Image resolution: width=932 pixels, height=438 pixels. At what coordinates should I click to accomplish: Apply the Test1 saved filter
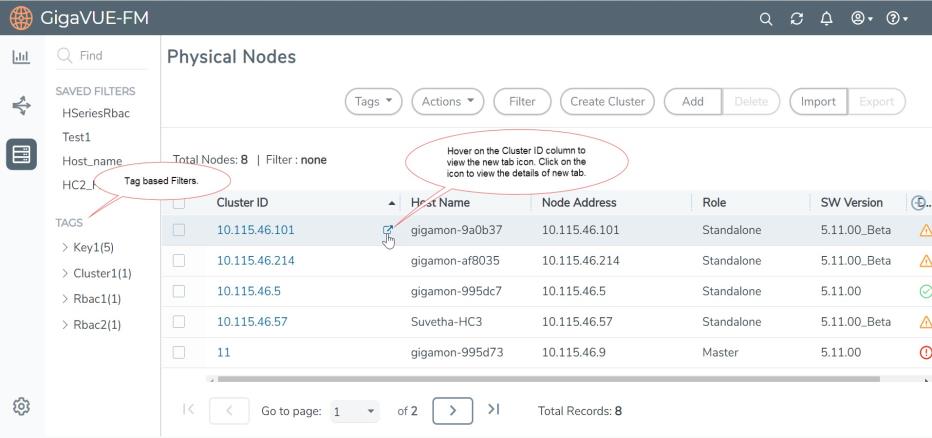(x=76, y=137)
